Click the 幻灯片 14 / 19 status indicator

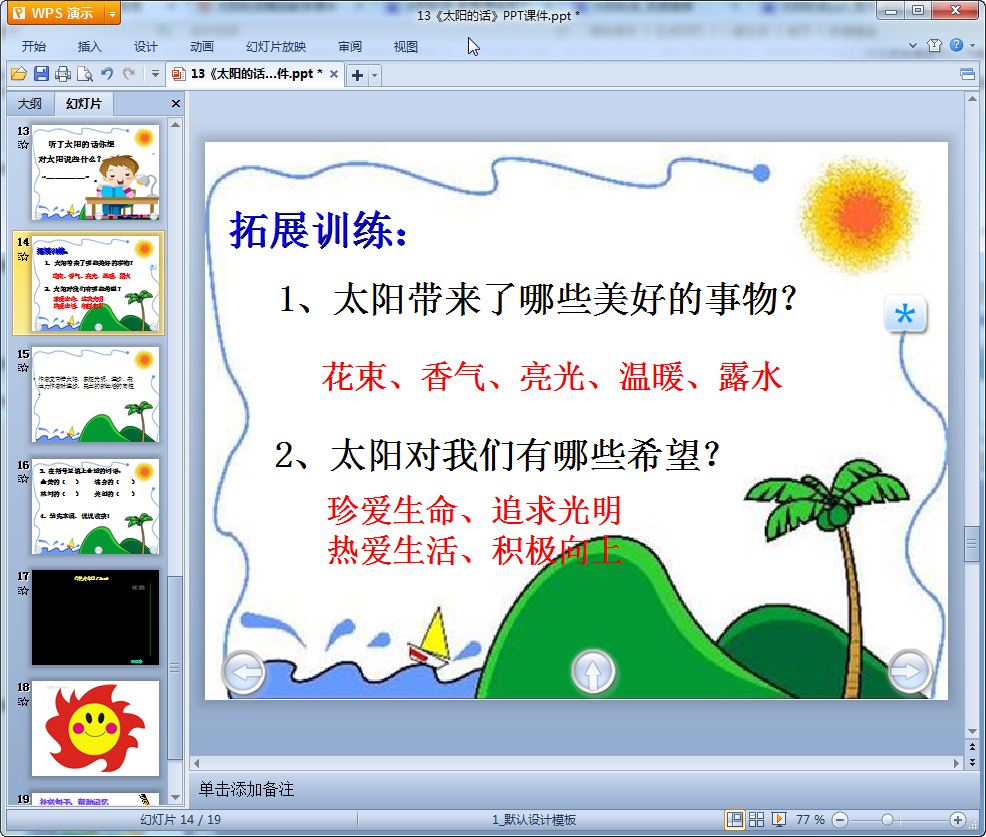coord(180,819)
